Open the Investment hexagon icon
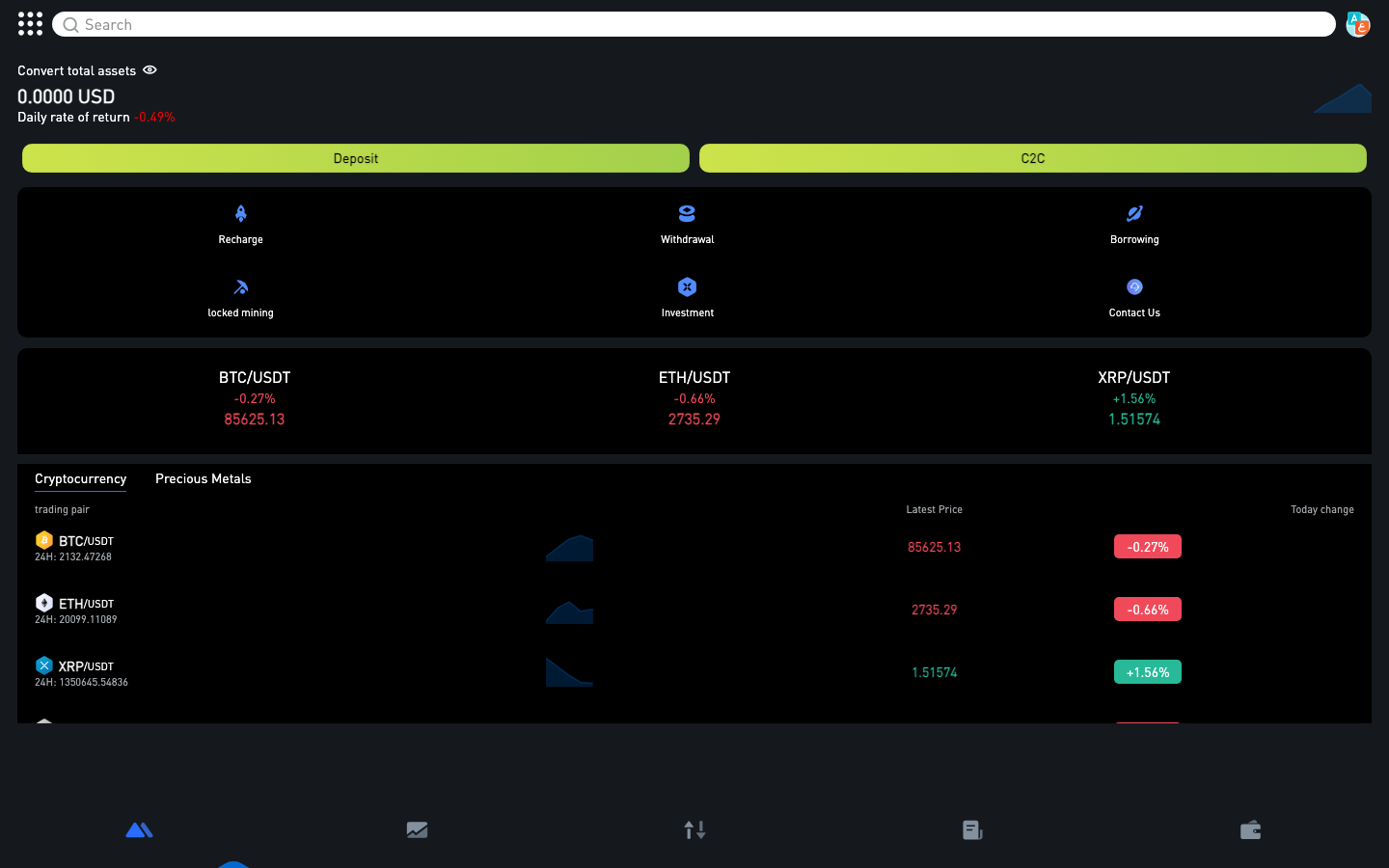This screenshot has height=868, width=1389. (x=687, y=286)
